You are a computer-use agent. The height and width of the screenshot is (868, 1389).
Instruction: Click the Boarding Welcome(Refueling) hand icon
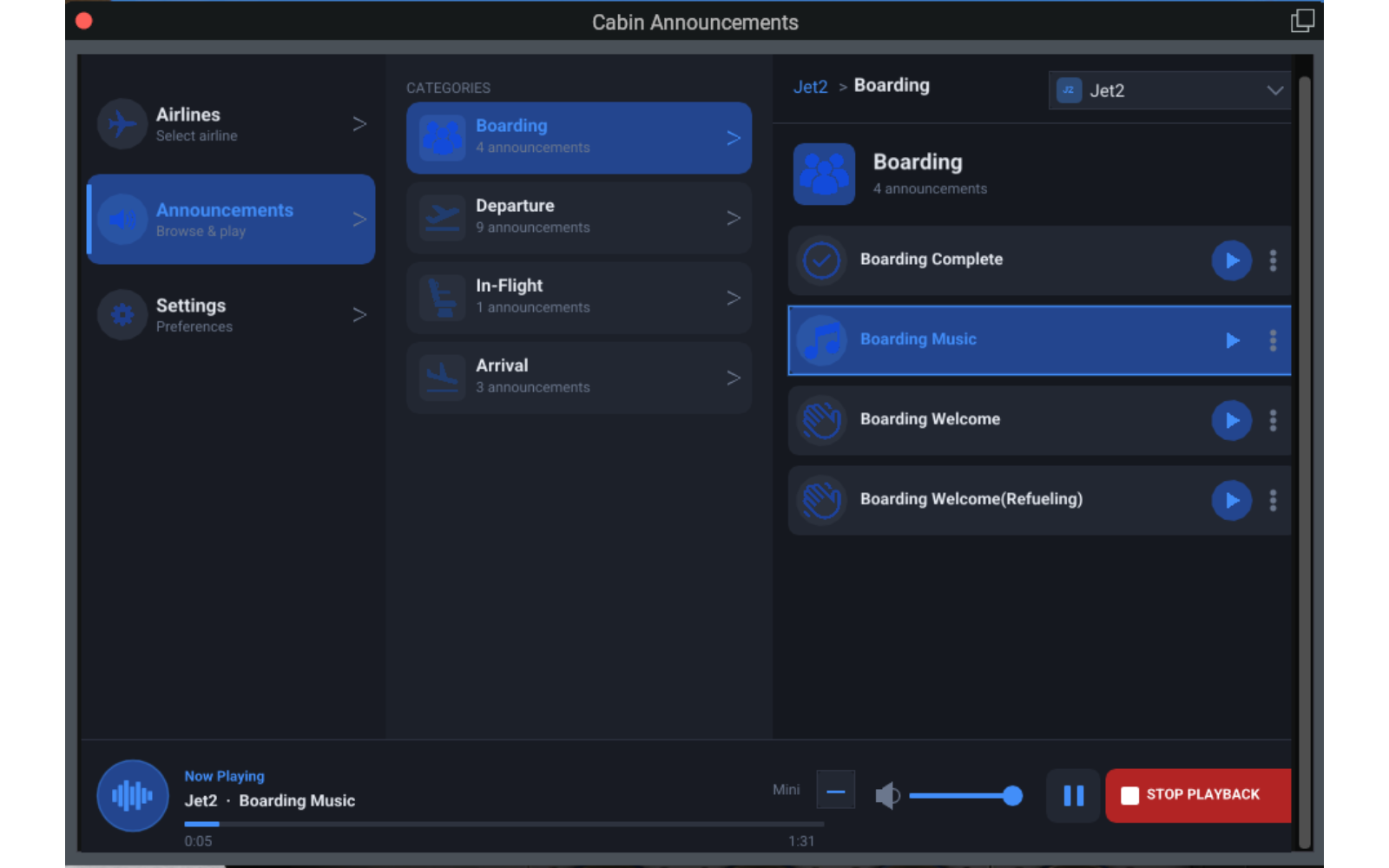[x=821, y=500]
